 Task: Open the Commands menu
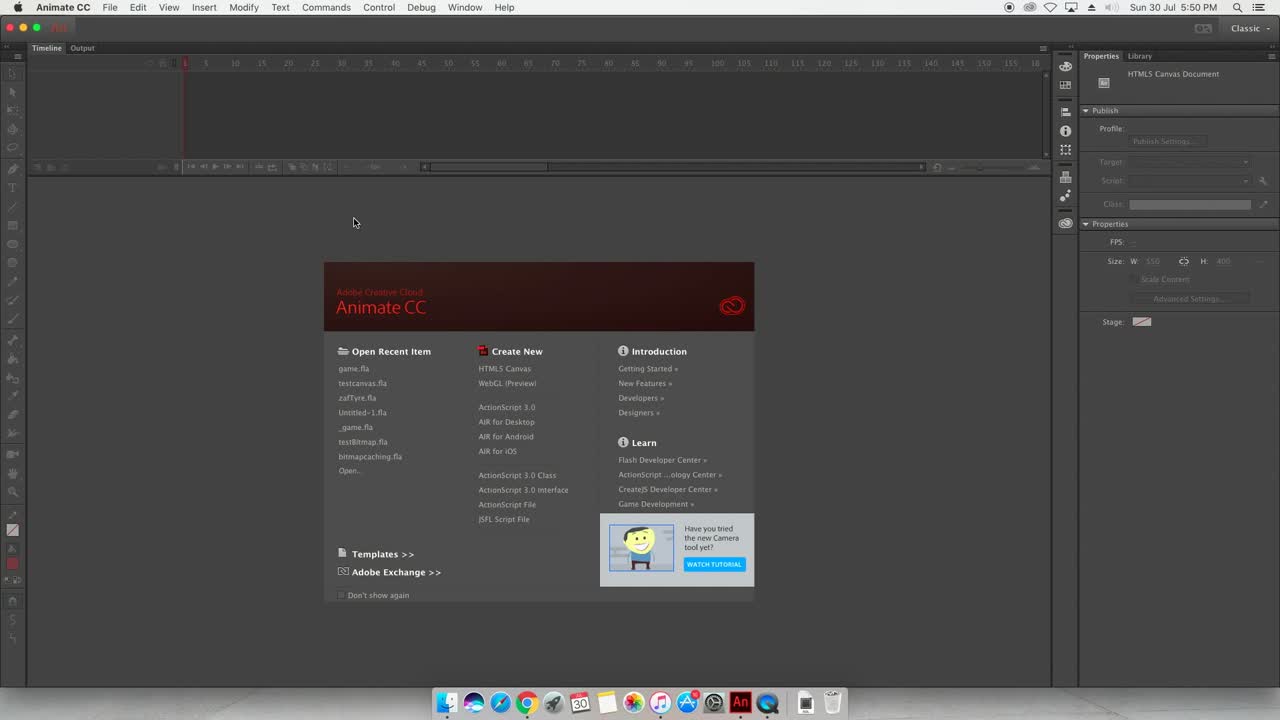click(326, 7)
